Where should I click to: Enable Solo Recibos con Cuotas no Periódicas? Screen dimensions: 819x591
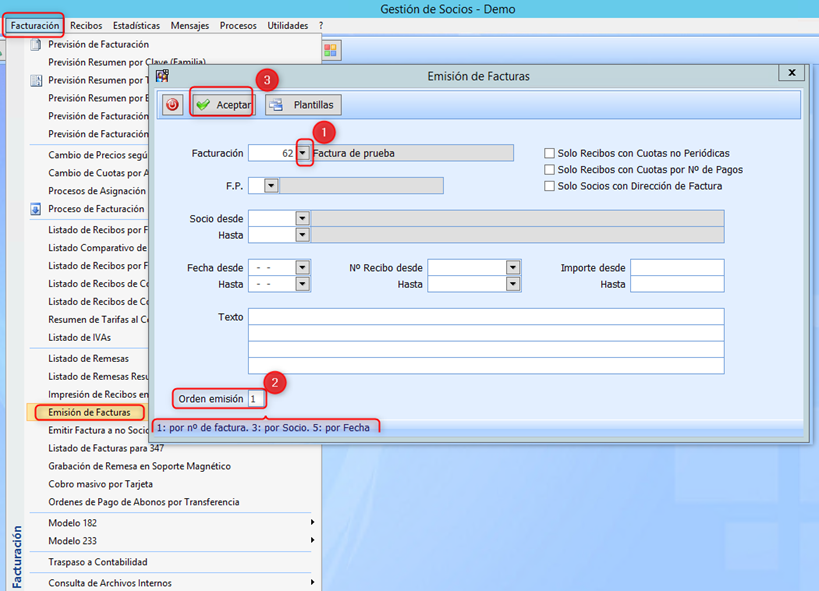pos(549,153)
